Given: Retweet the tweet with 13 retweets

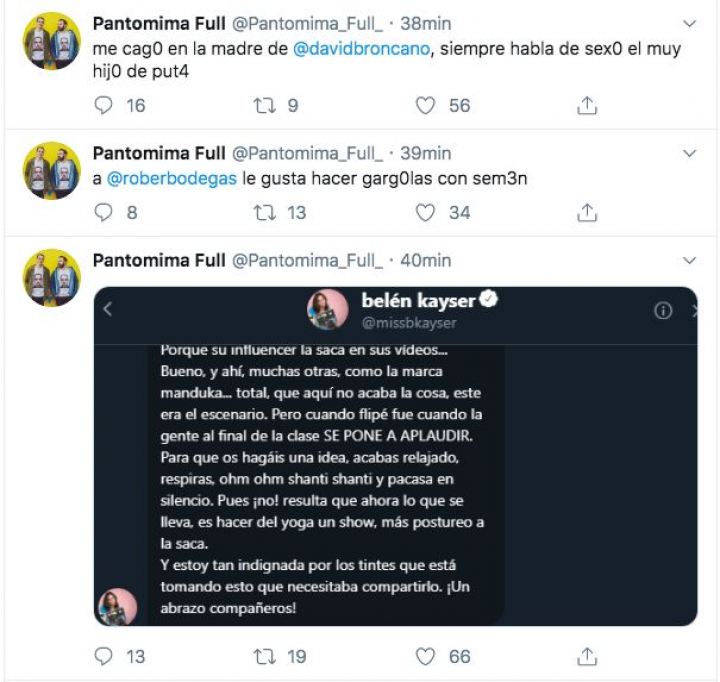Looking at the screenshot, I should [x=264, y=212].
